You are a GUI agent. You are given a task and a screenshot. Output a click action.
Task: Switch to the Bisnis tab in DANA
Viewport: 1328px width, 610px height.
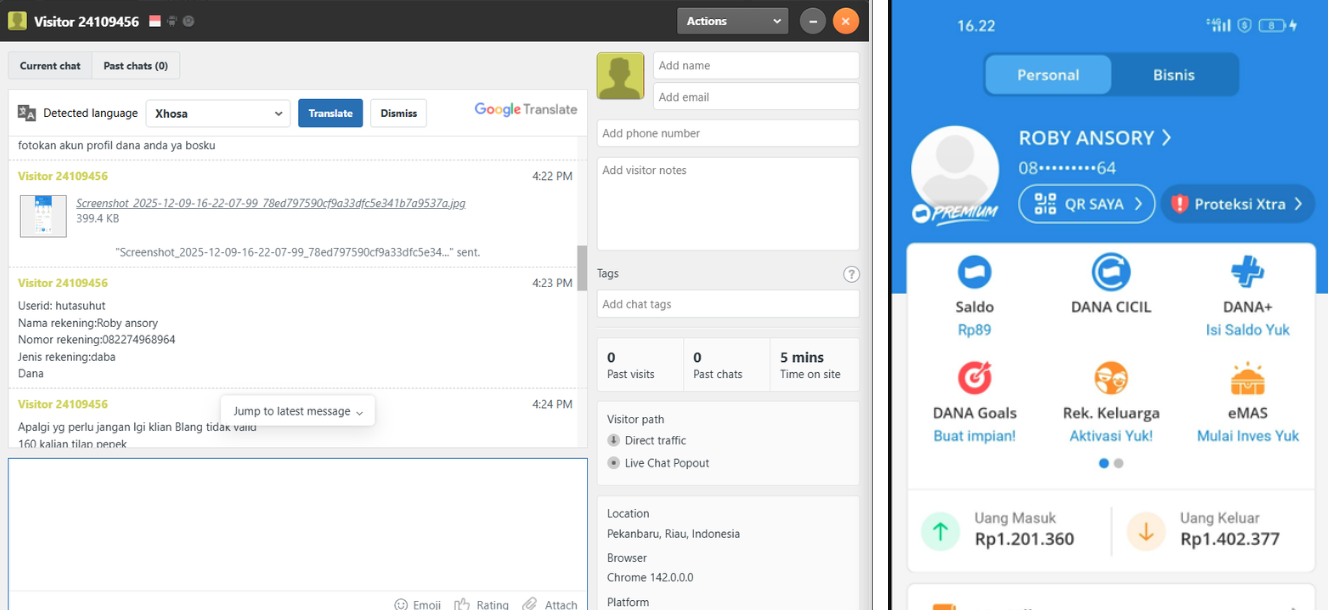coord(1174,75)
